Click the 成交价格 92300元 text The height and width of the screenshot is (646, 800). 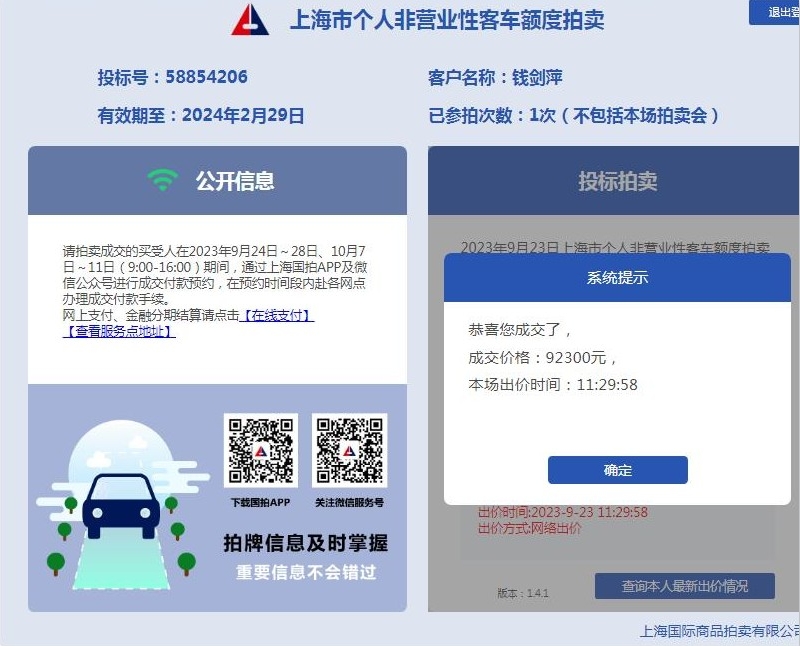tap(542, 358)
